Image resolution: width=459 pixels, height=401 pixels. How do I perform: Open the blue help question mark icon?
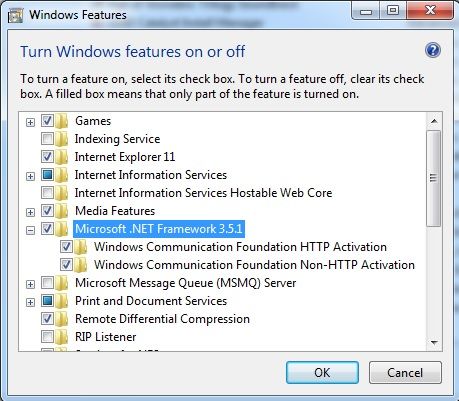(433, 51)
